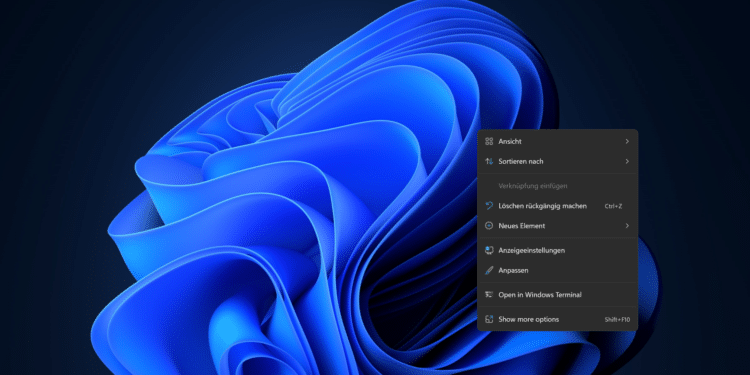The image size is (750, 375).
Task: Expand the Ansicht submenu chevron
Action: [627, 142]
